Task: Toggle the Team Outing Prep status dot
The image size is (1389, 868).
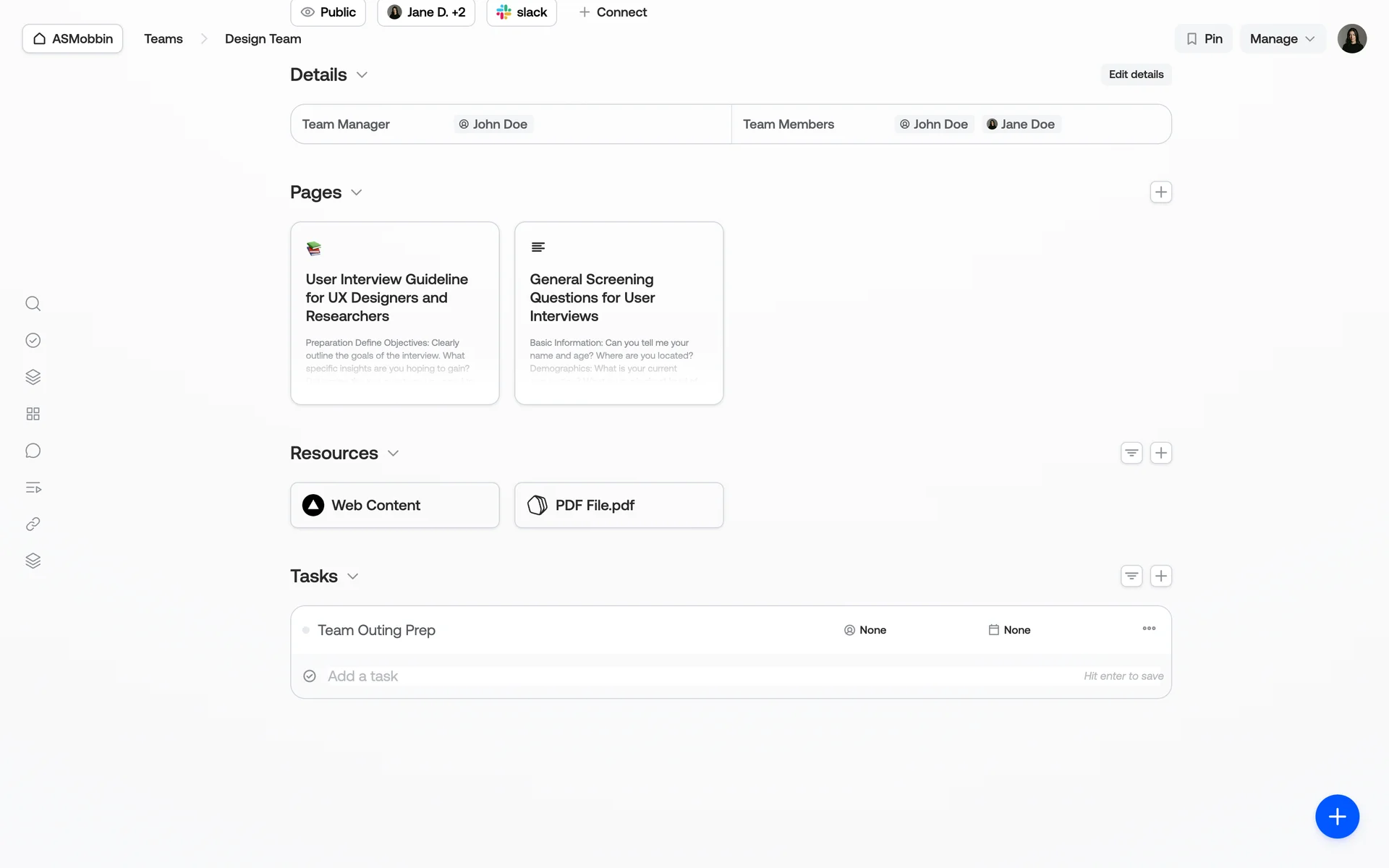Action: click(306, 630)
